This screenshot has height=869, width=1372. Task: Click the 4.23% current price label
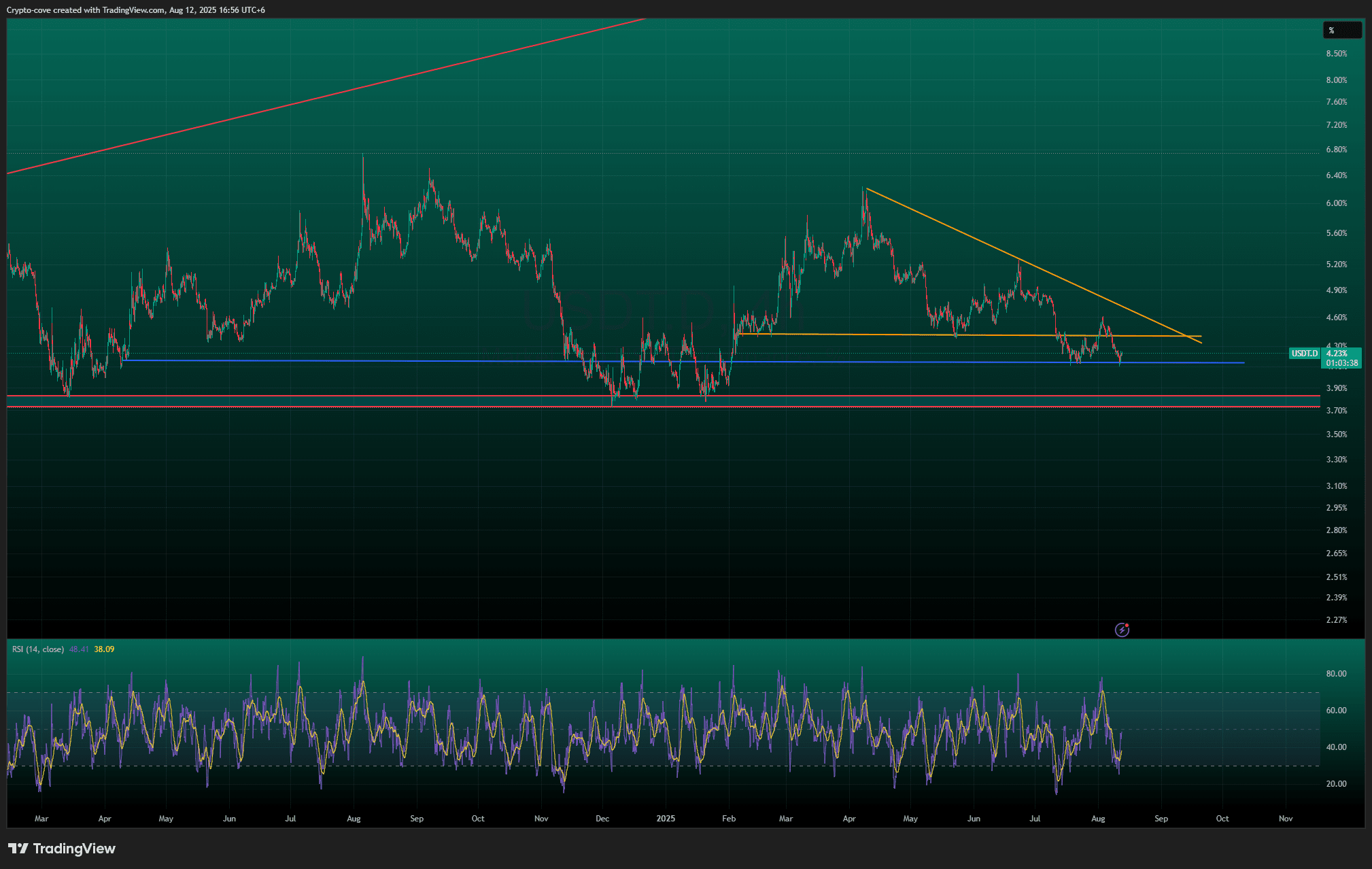1337,354
